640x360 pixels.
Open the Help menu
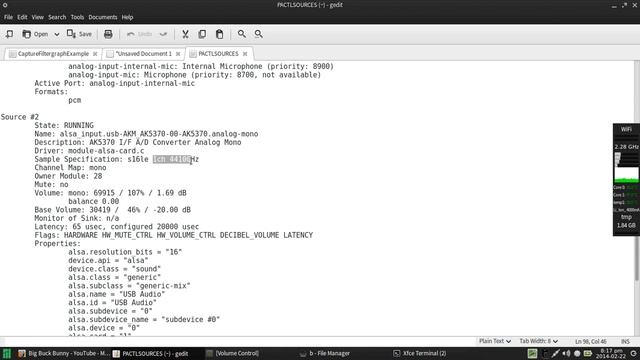point(127,17)
